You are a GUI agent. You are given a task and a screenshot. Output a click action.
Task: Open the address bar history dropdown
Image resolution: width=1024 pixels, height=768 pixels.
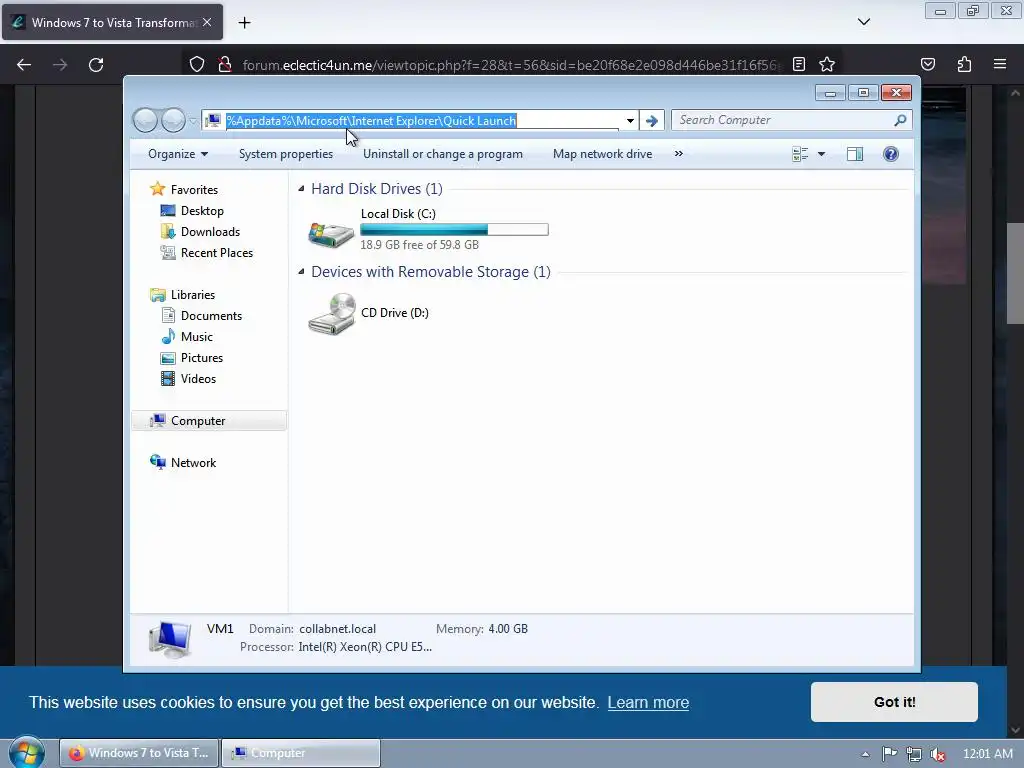pos(630,121)
